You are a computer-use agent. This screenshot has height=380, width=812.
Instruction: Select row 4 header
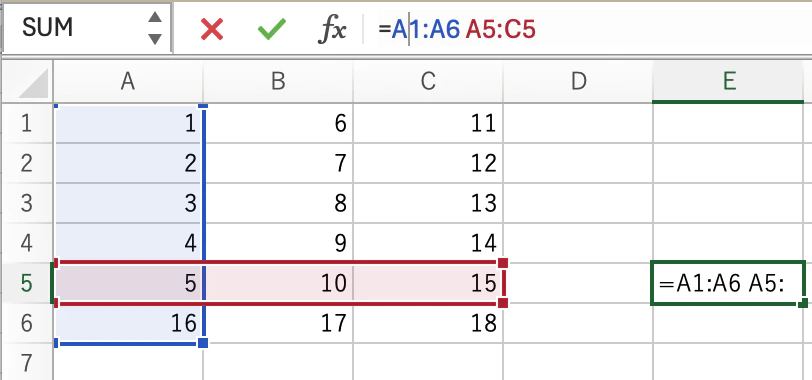[x=26, y=243]
